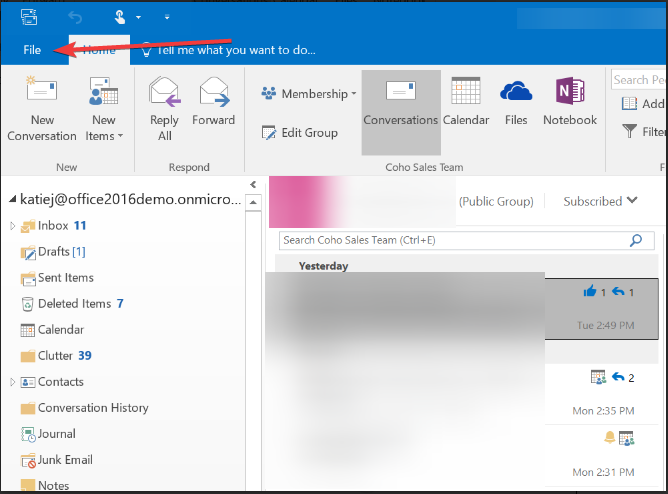The width and height of the screenshot is (668, 494).
Task: Click the Filter Email funnel icon
Action: pos(630,131)
